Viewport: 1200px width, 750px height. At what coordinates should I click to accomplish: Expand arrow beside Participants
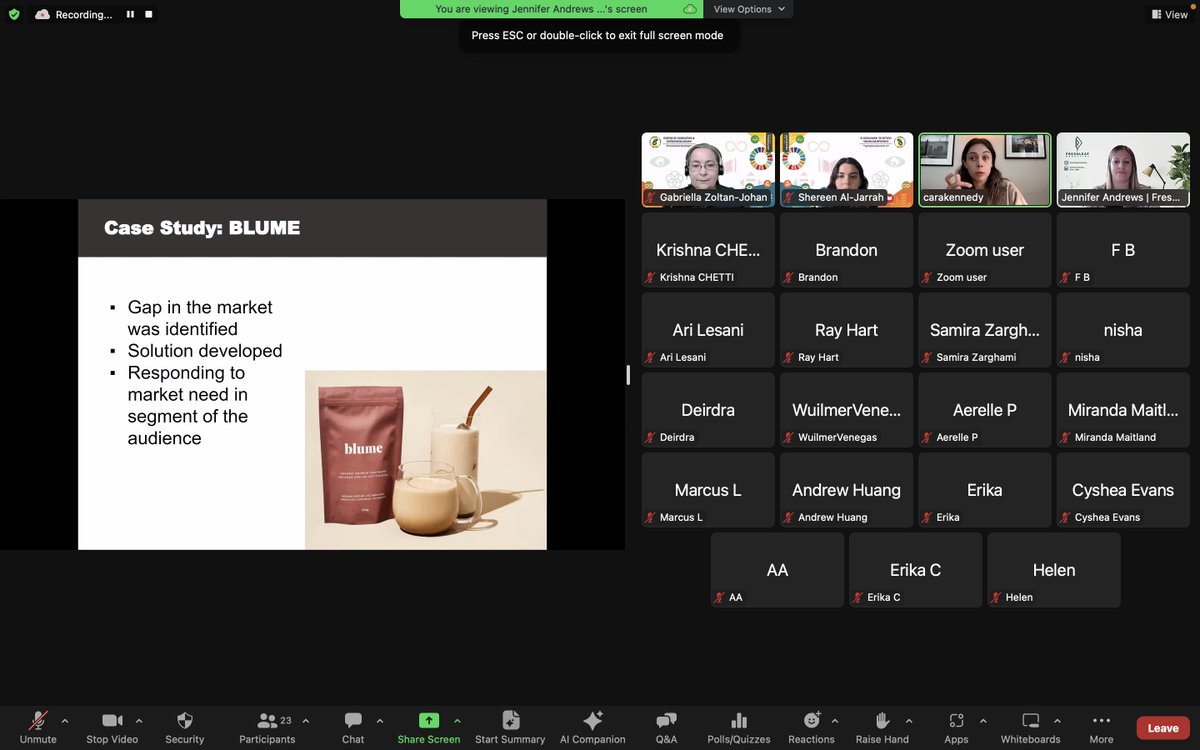coord(305,720)
